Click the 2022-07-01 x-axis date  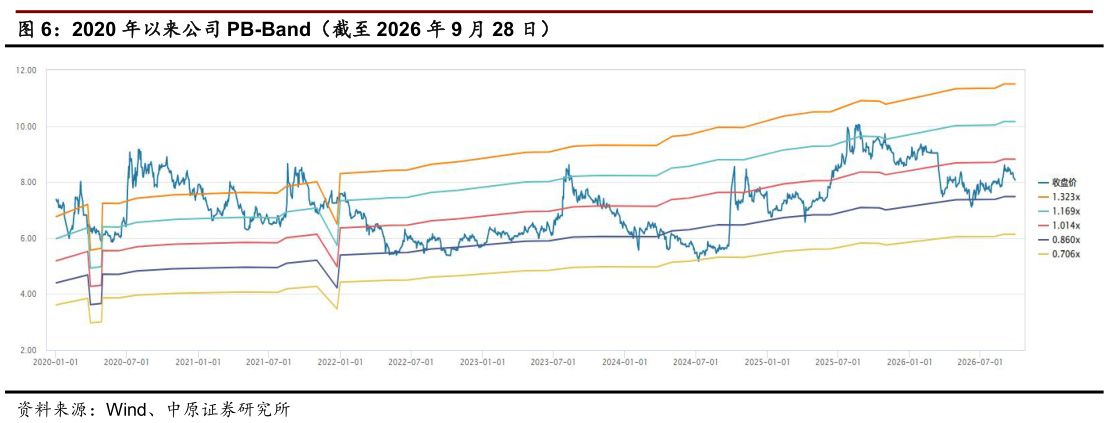point(411,361)
